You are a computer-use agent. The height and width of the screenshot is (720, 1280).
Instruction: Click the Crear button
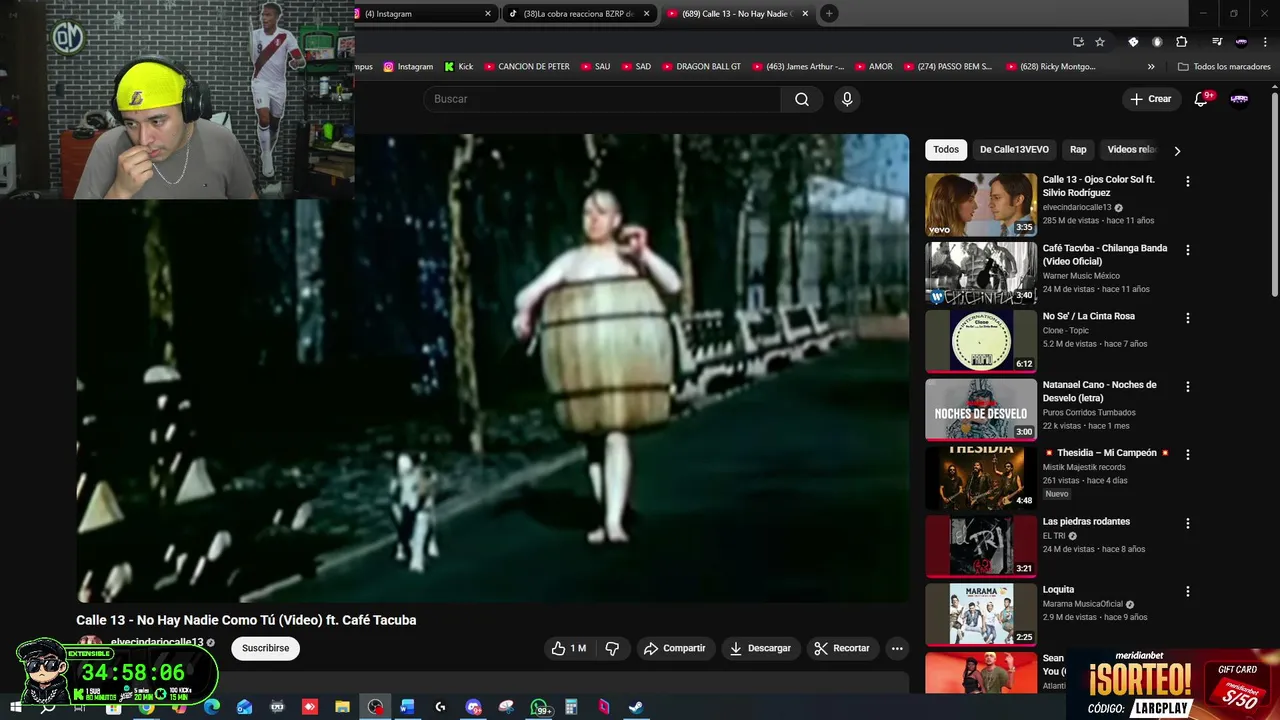pos(1151,99)
